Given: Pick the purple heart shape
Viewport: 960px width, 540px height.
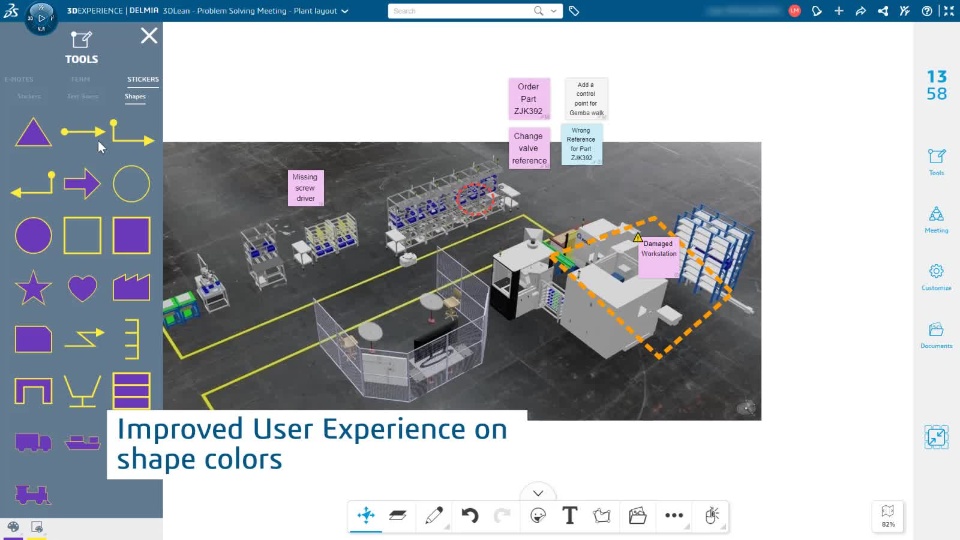Looking at the screenshot, I should 82,289.
